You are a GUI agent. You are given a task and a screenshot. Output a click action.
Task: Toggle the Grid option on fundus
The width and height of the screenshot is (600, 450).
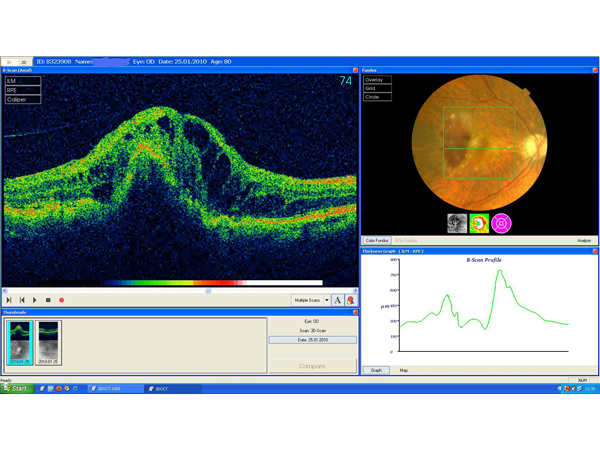[x=377, y=89]
